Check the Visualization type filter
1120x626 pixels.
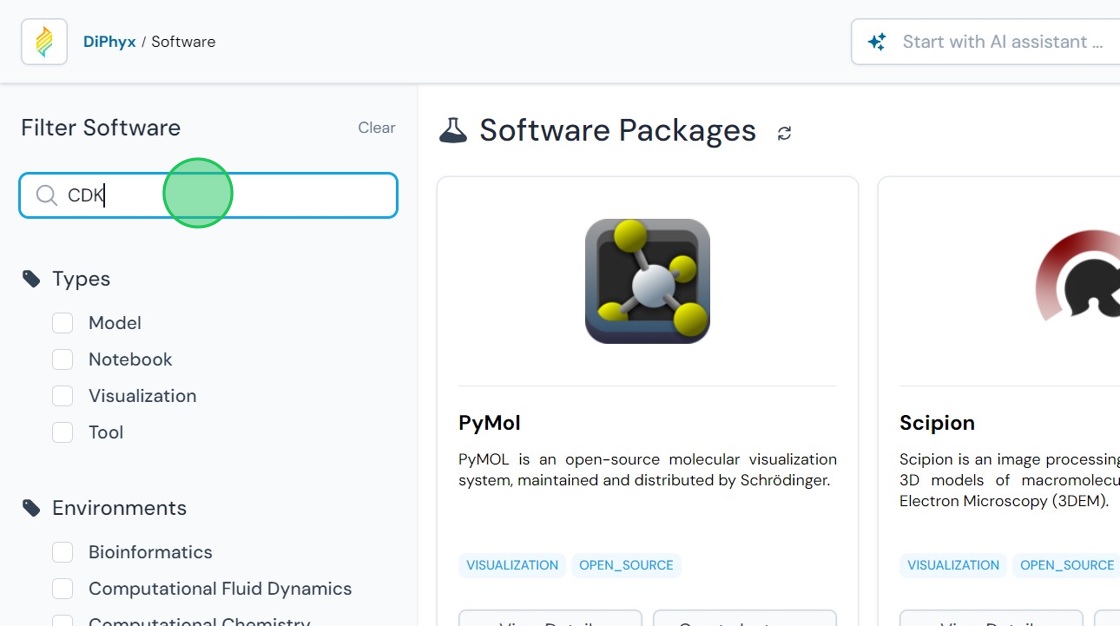click(x=62, y=396)
